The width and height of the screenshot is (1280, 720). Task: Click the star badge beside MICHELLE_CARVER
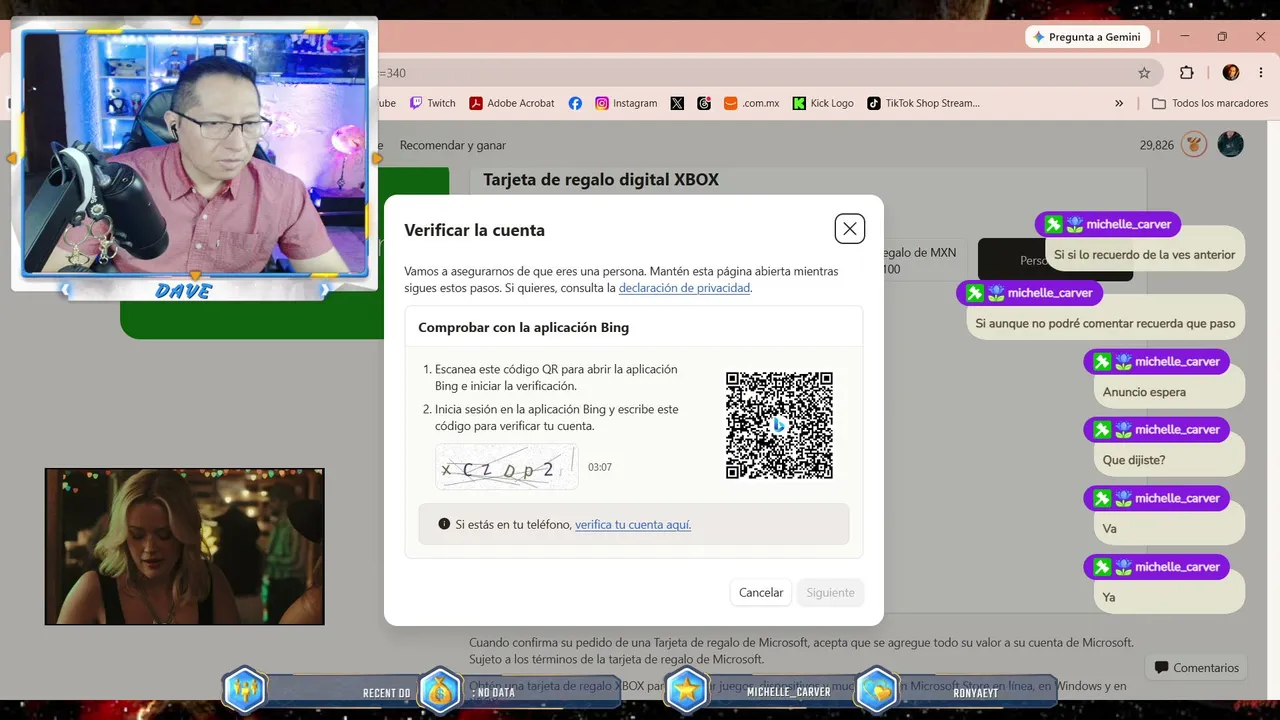click(x=687, y=690)
